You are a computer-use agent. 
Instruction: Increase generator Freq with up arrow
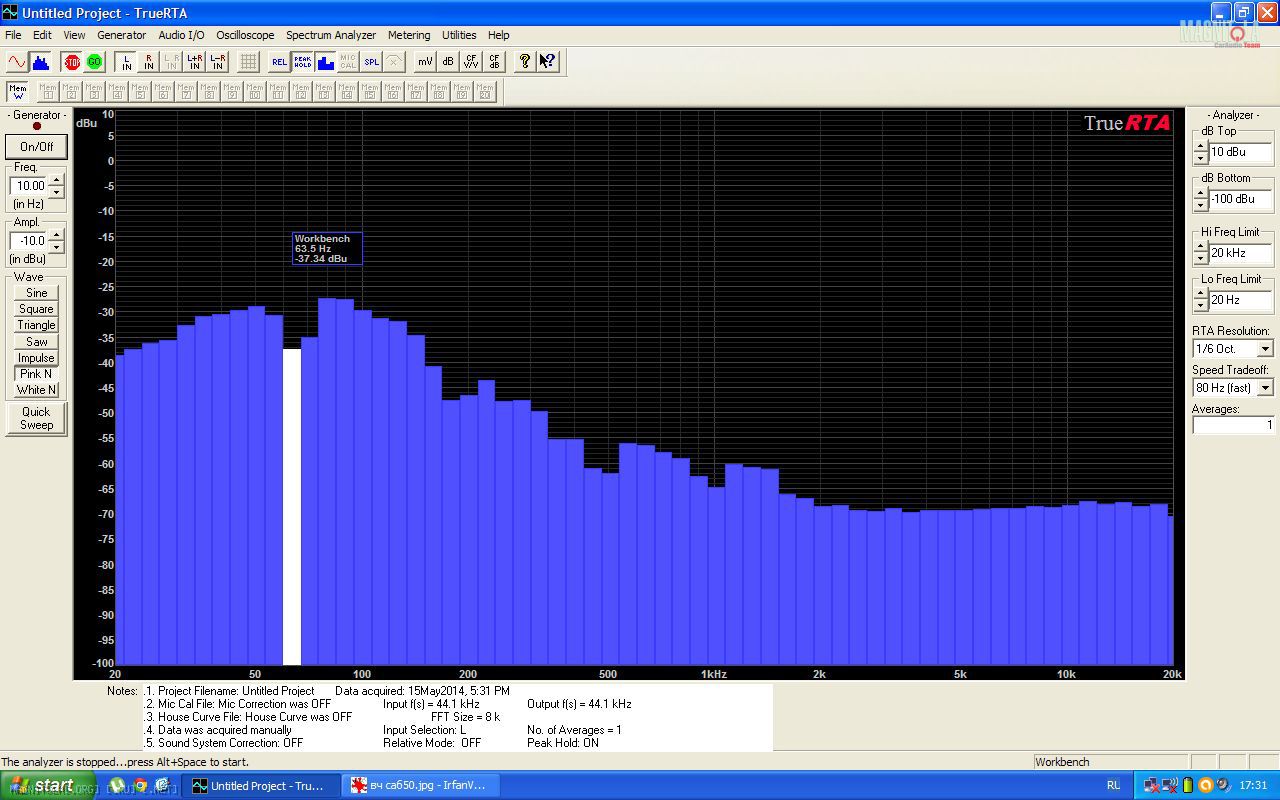[x=56, y=180]
